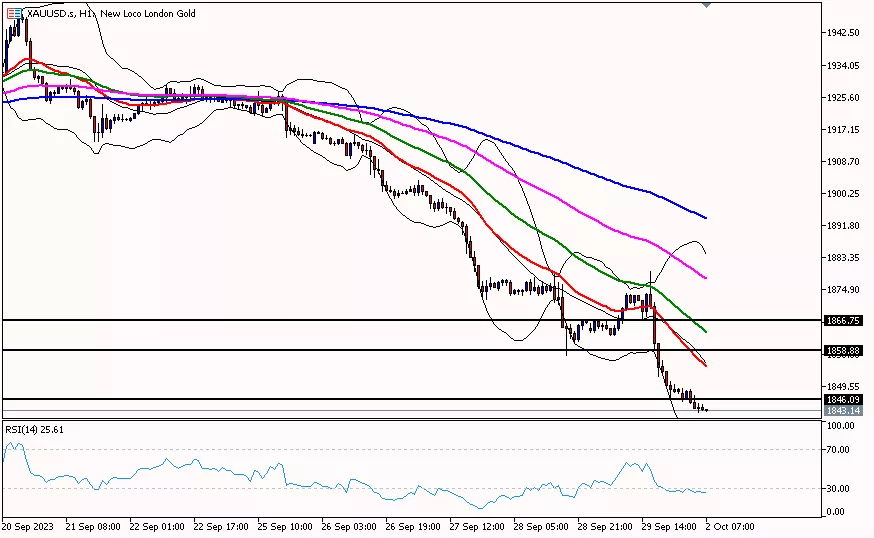Click the 1849.55 price scale value
This screenshot has height=538, width=874.
coord(843,386)
